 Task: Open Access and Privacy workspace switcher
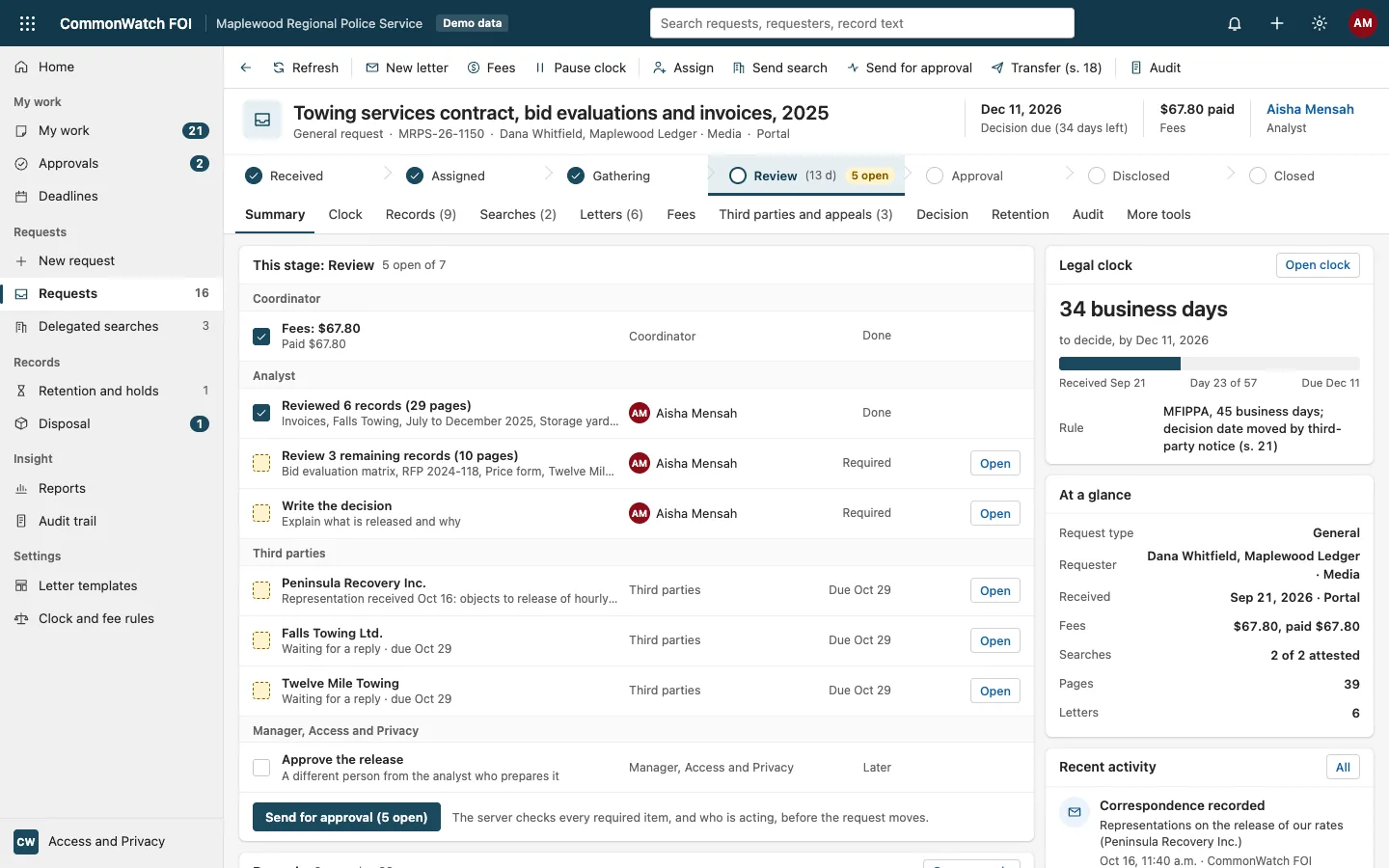[x=112, y=841]
